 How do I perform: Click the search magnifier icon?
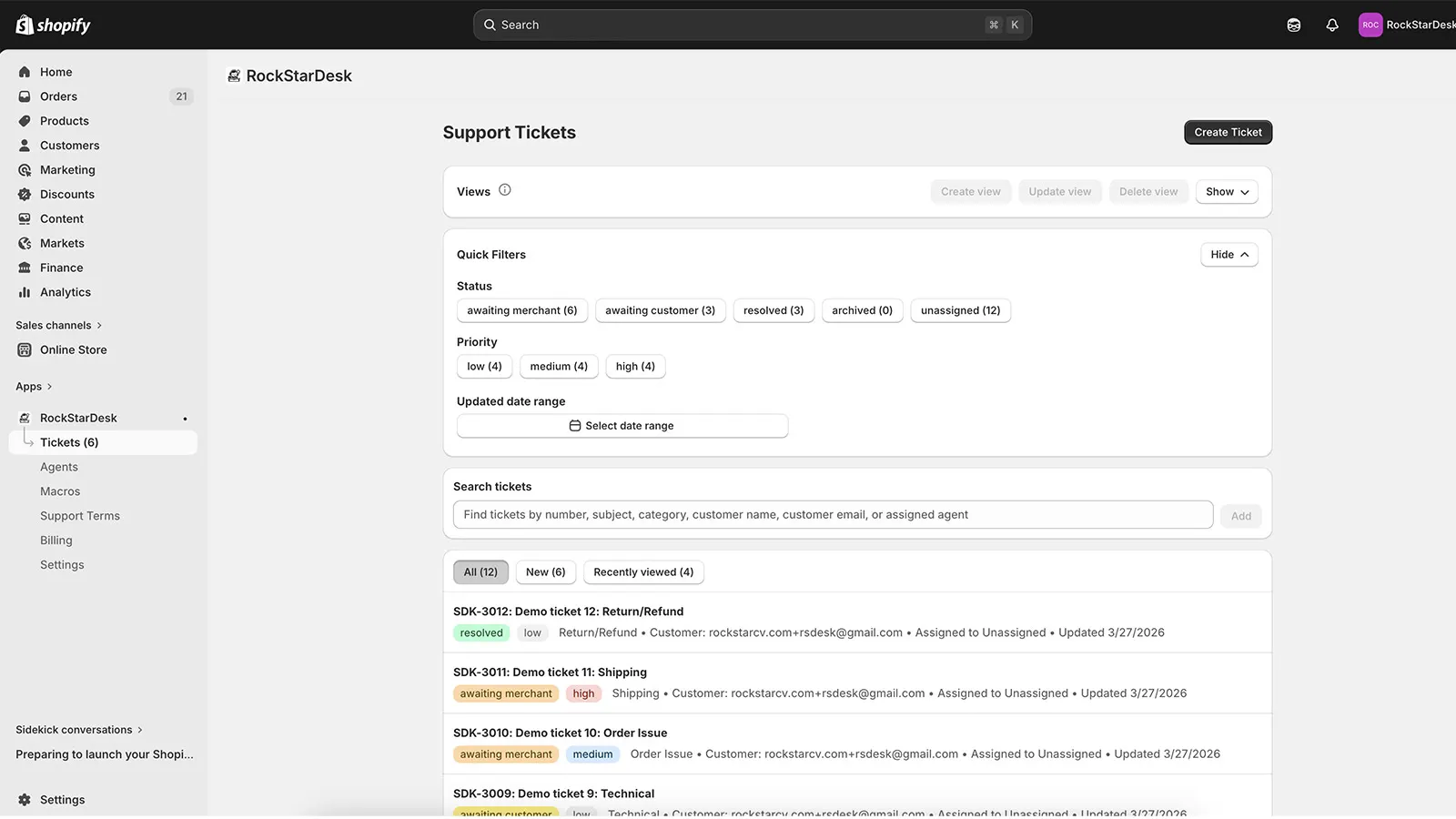[490, 25]
